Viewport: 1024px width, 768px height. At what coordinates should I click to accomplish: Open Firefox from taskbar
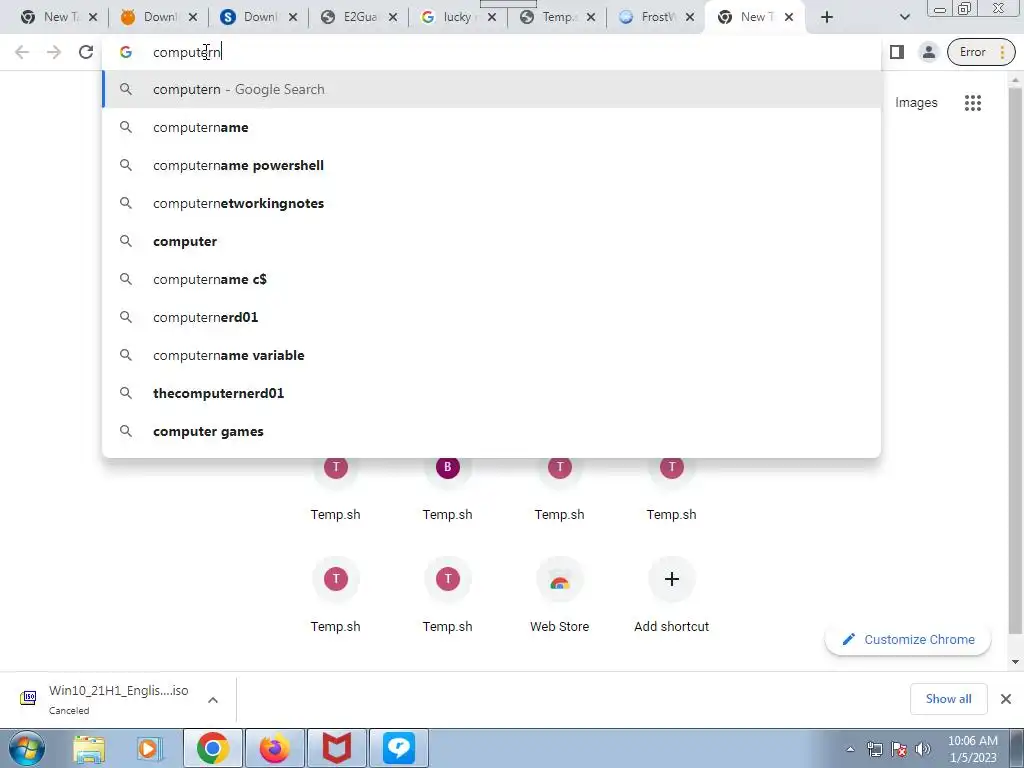coord(274,748)
